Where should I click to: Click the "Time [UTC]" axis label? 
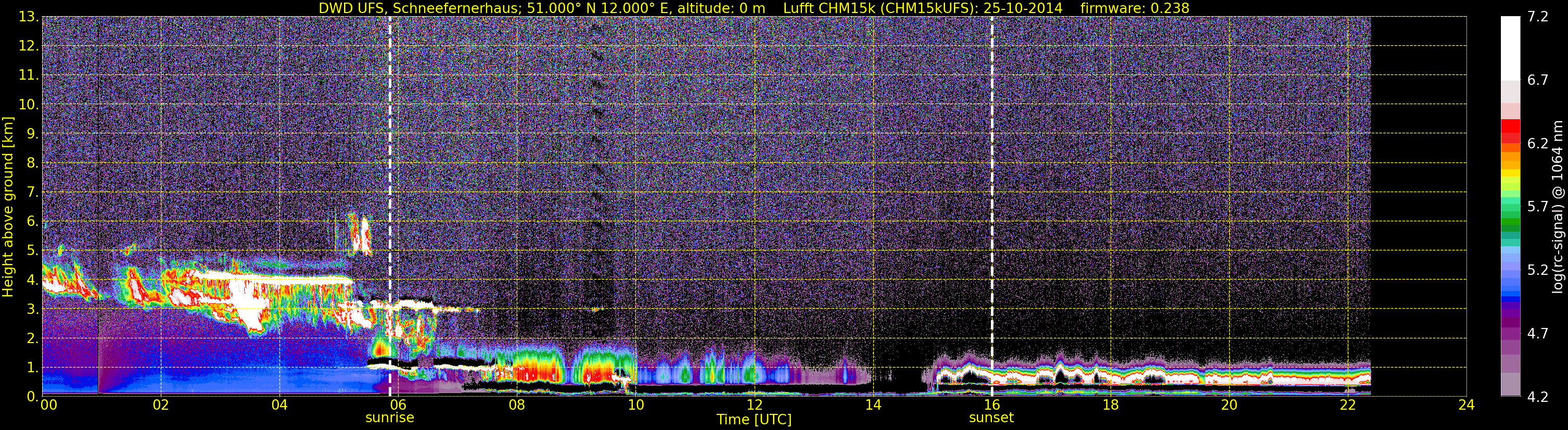click(x=754, y=420)
